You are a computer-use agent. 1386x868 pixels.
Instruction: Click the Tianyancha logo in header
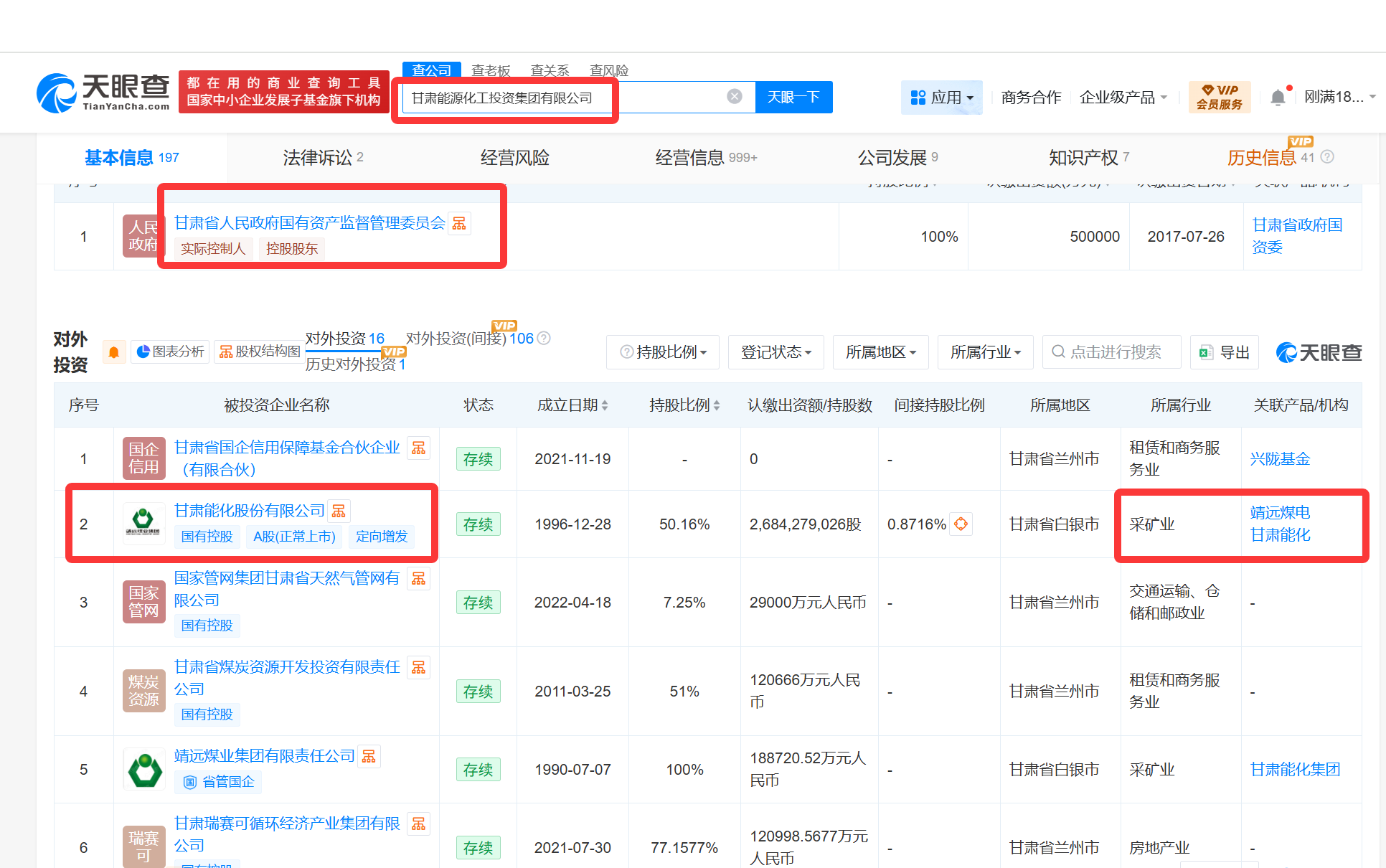104,93
